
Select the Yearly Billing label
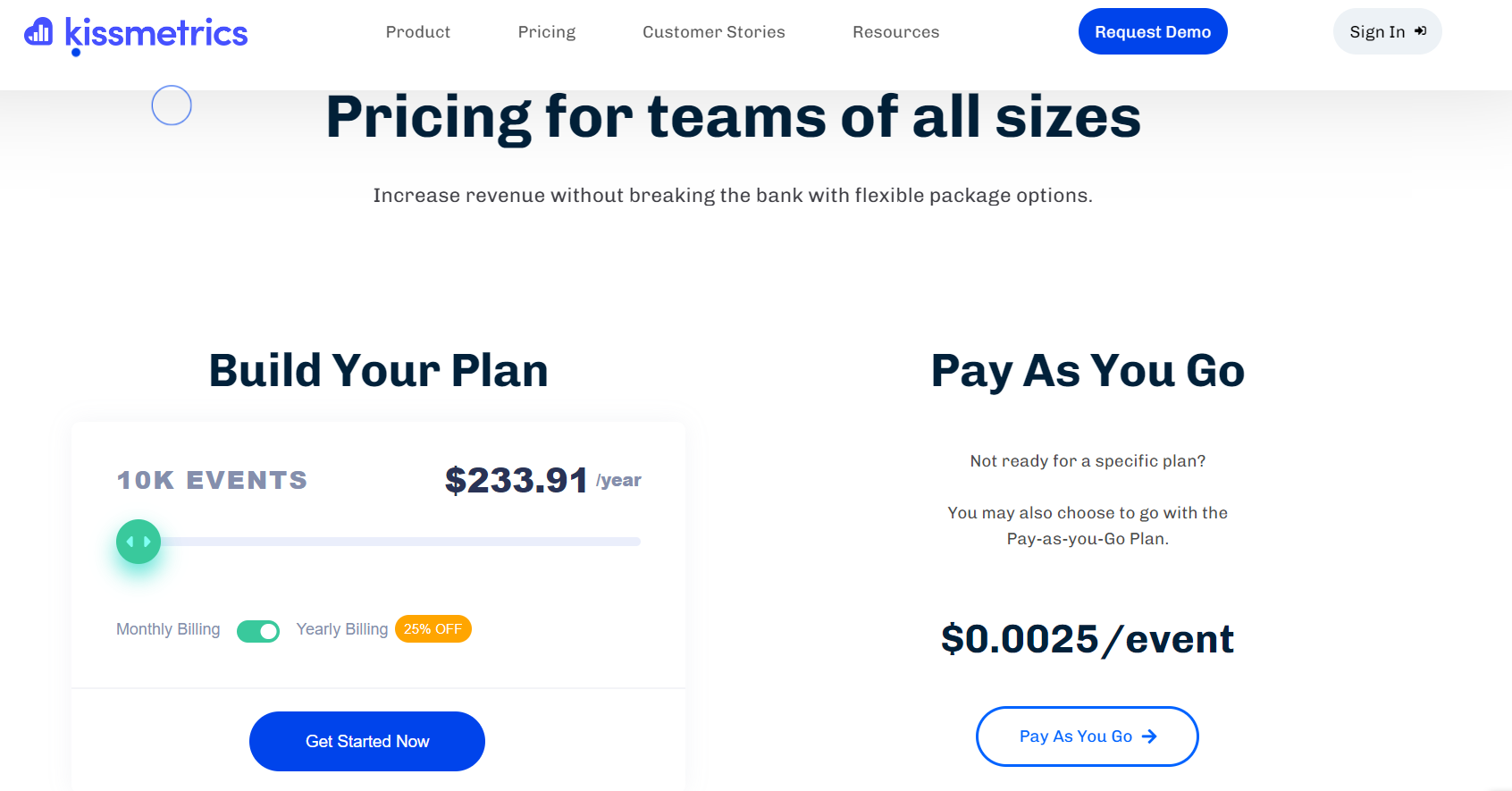[342, 629]
